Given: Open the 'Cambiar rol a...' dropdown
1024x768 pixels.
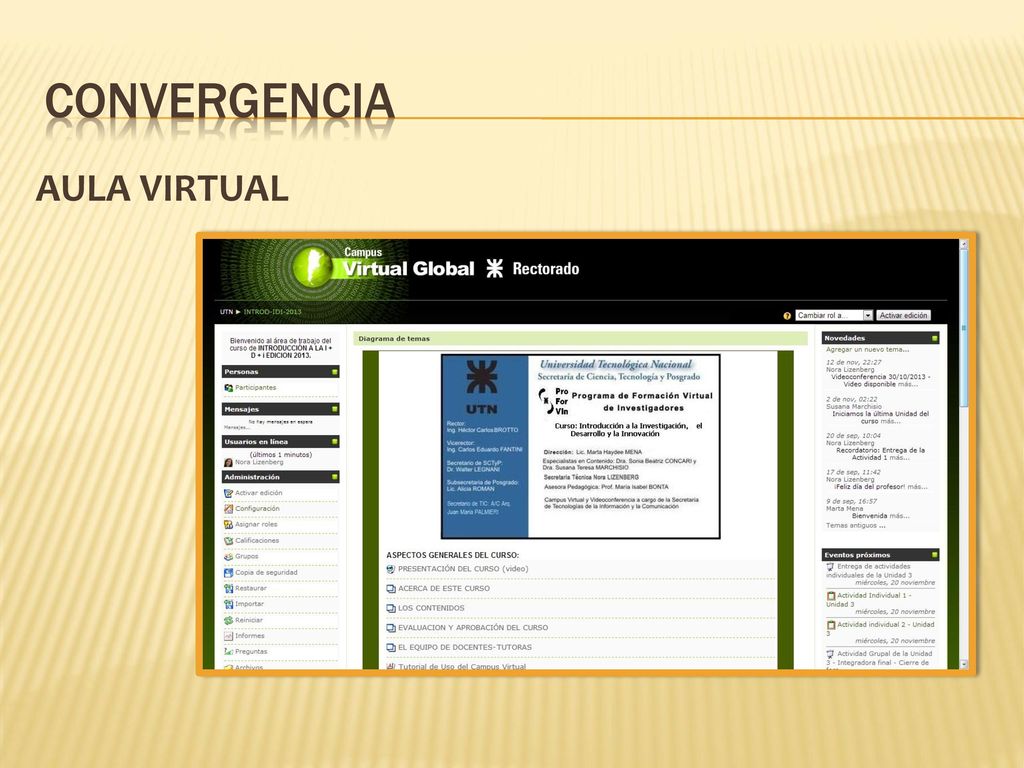Looking at the screenshot, I should tap(834, 315).
